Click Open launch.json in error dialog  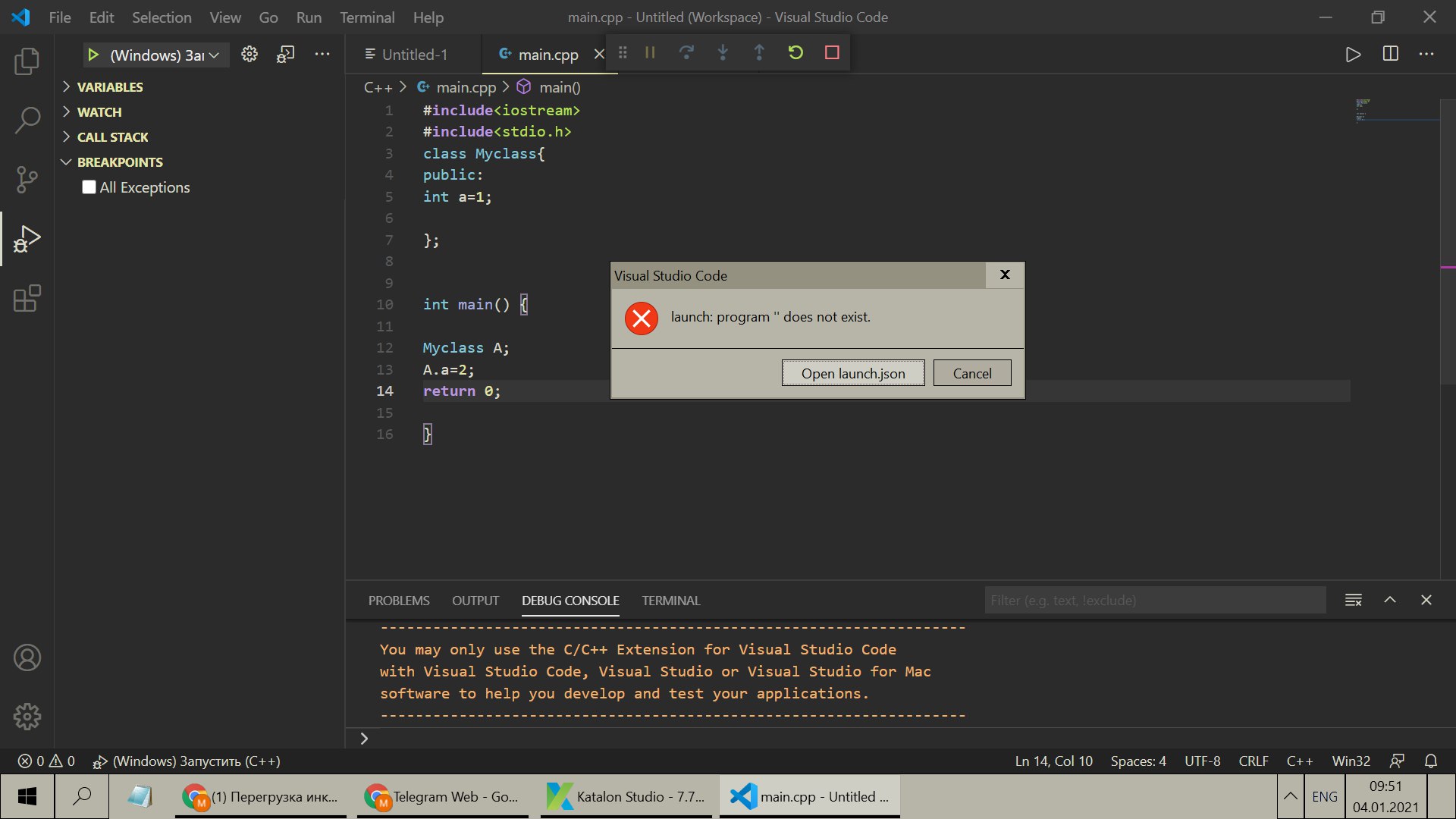tap(853, 373)
